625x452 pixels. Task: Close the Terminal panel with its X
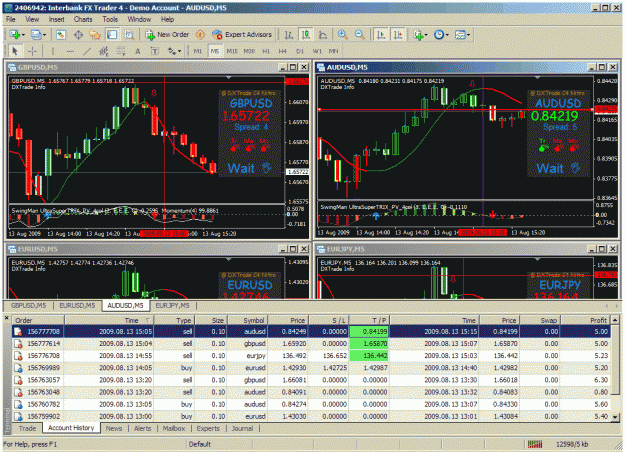[x=6, y=318]
